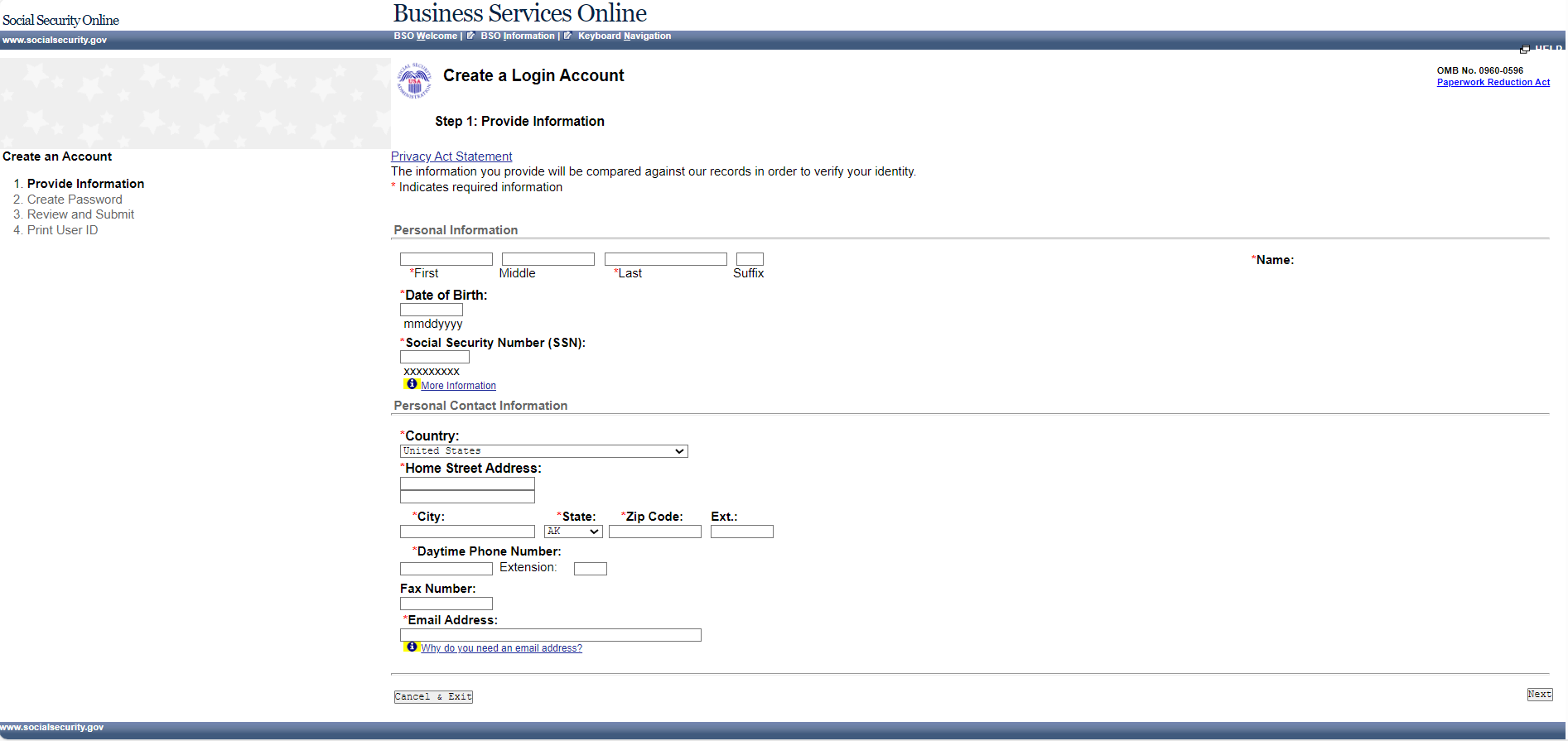Image resolution: width=1568 pixels, height=741 pixels.
Task: Open the Paperwork Reduction Act link
Action: [x=1493, y=83]
